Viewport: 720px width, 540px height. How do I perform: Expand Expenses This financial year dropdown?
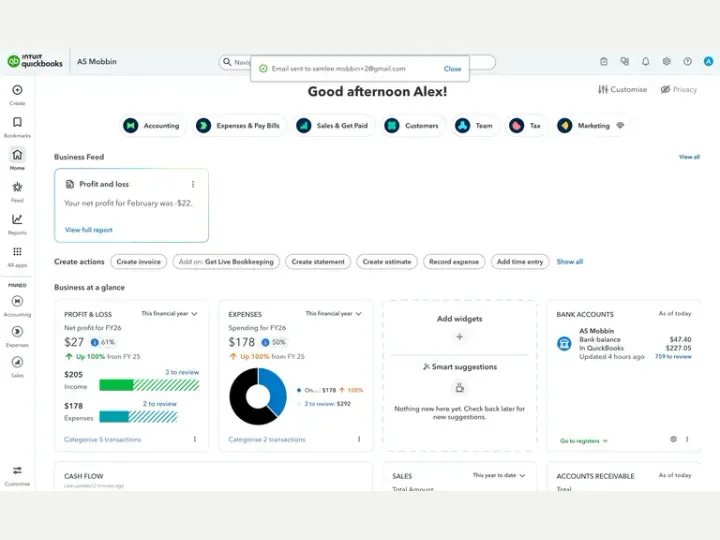point(333,314)
